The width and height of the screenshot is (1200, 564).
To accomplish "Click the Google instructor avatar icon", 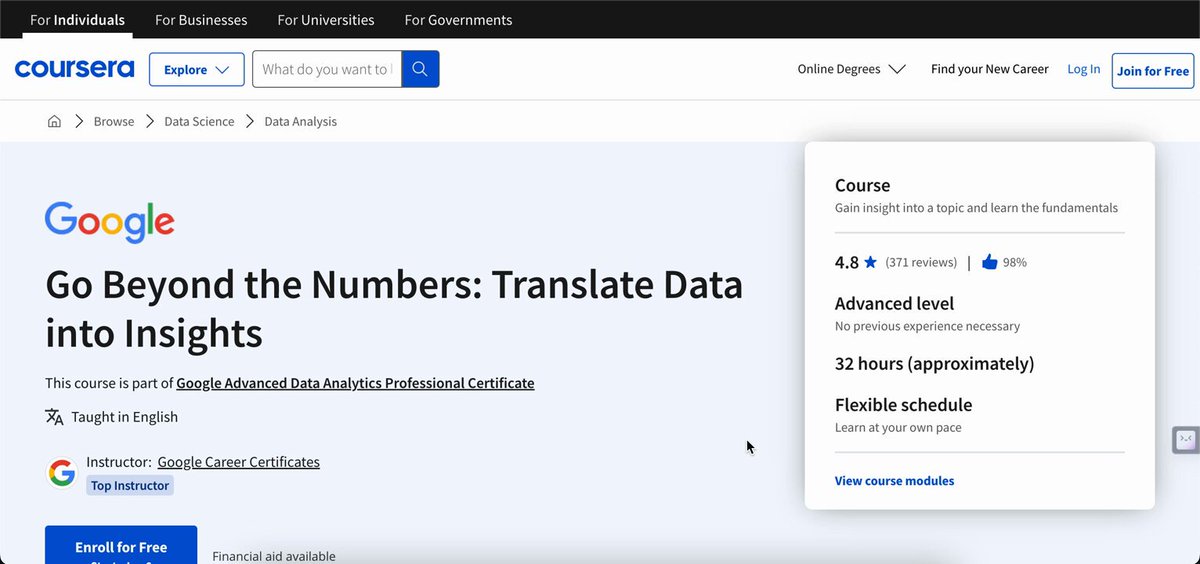I will (x=61, y=473).
